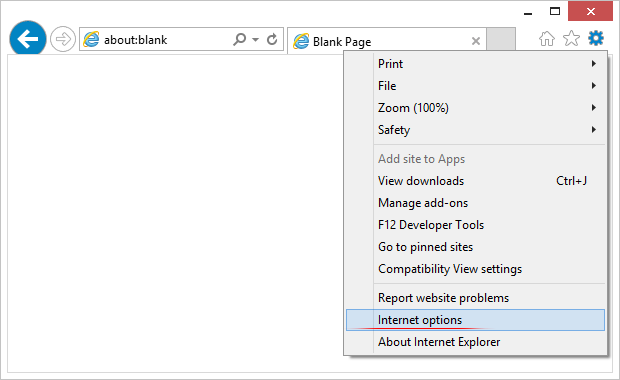620x380 pixels.
Task: Choose About Internet Explorer
Action: click(476, 342)
